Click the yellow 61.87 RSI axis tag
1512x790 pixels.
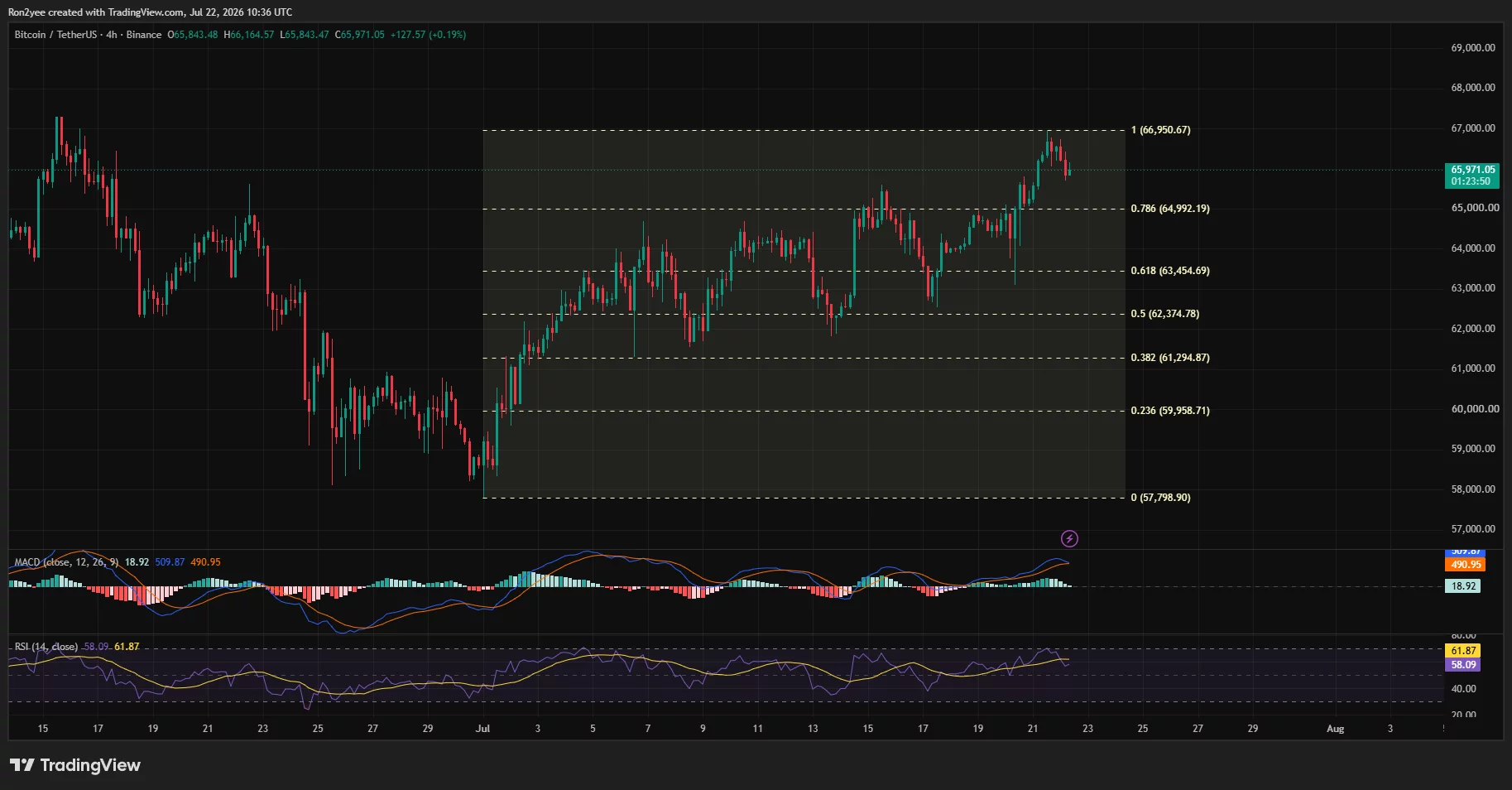[x=1462, y=651]
